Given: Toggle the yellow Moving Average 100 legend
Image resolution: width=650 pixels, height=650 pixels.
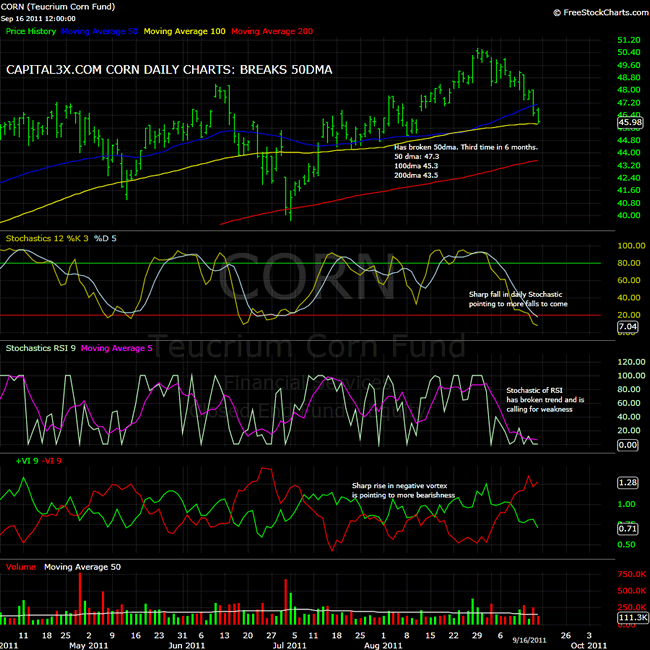Looking at the screenshot, I should tap(185, 31).
